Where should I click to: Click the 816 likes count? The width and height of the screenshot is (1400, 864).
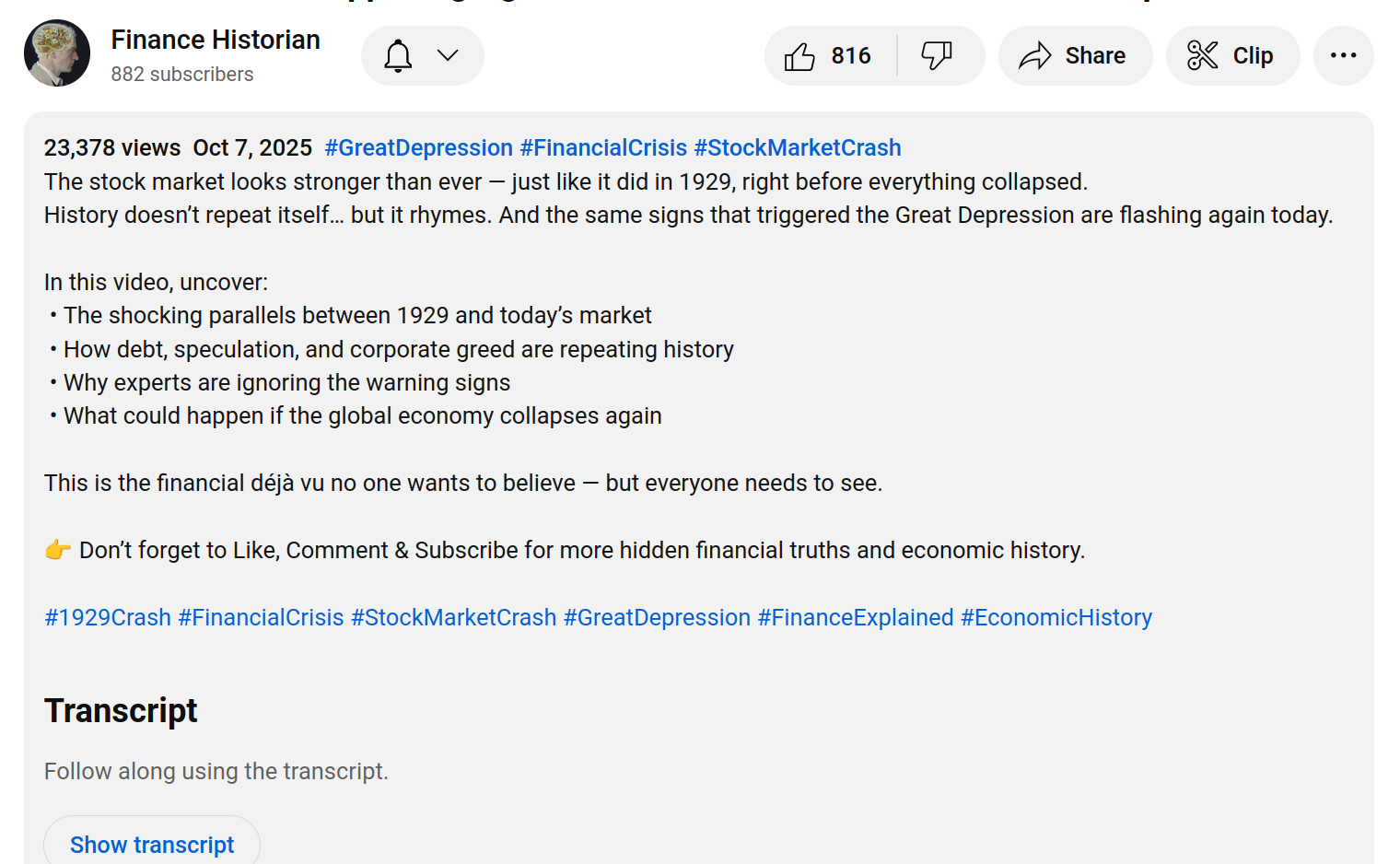(x=851, y=56)
